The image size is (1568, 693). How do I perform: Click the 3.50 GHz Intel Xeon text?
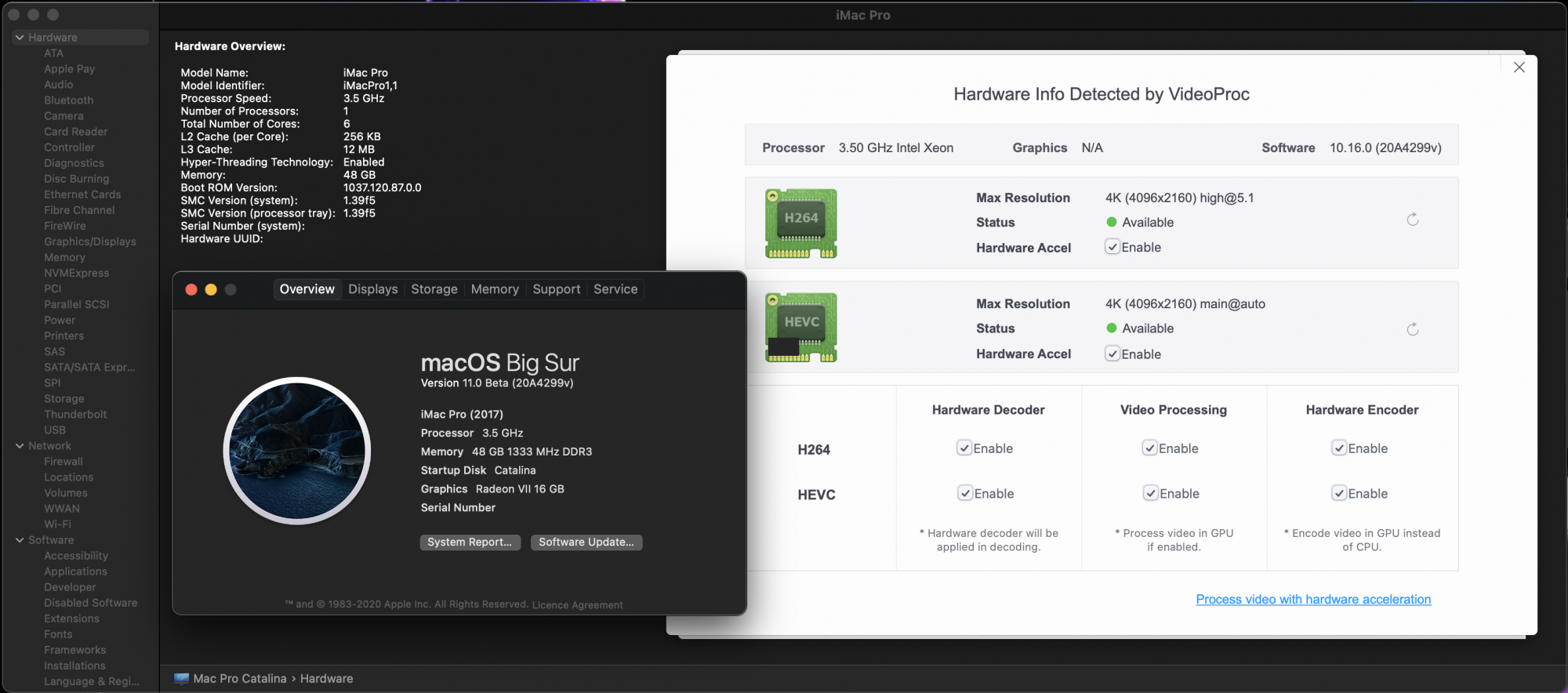pos(896,147)
